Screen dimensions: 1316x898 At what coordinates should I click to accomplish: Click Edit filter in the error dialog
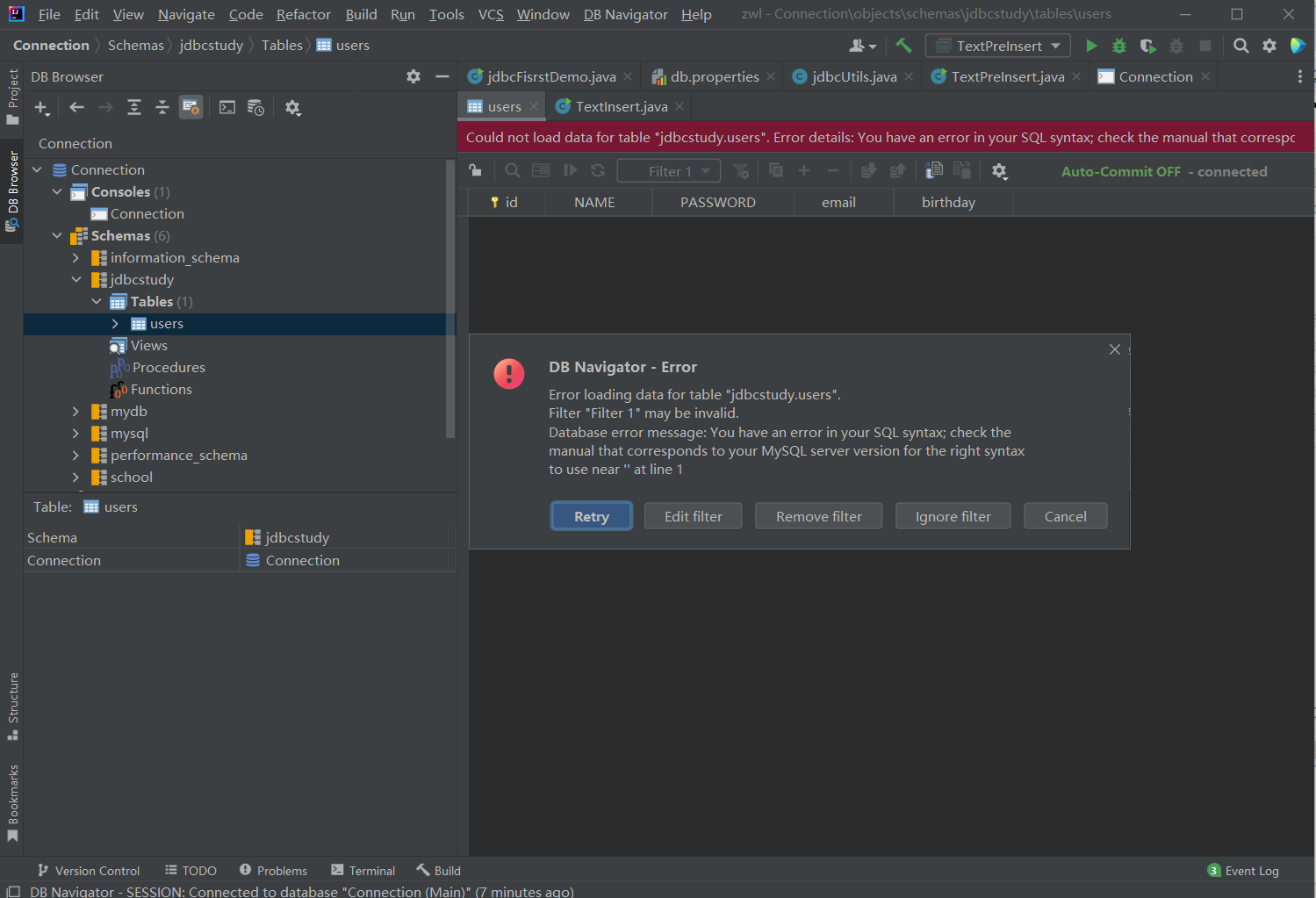click(x=694, y=516)
